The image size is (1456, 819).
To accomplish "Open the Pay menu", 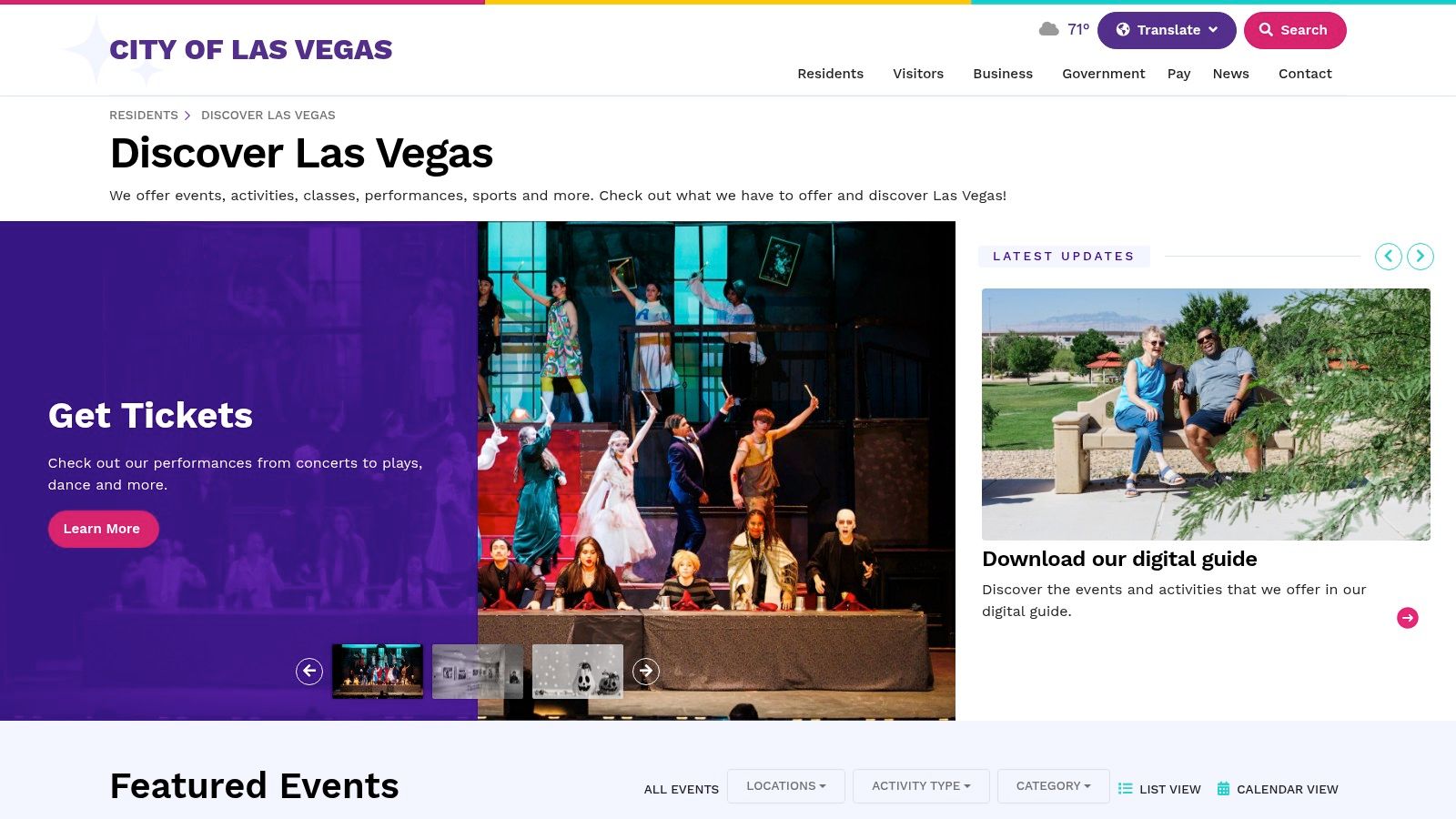I will 1179,74.
